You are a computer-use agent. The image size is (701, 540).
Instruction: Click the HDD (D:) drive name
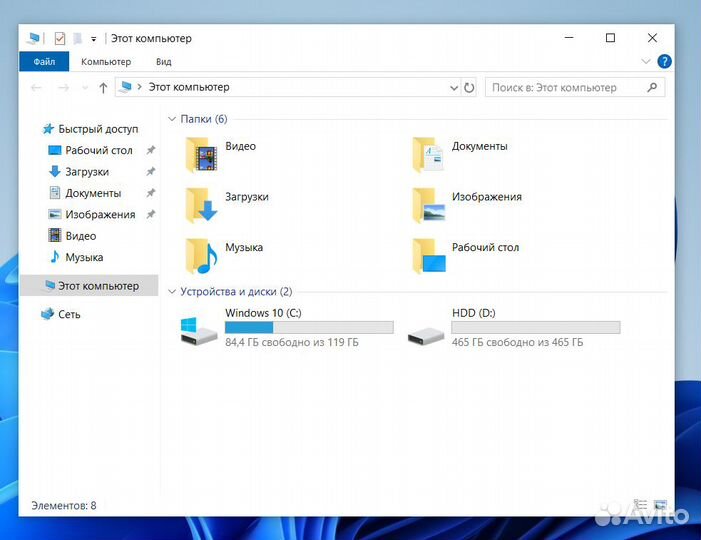click(473, 313)
